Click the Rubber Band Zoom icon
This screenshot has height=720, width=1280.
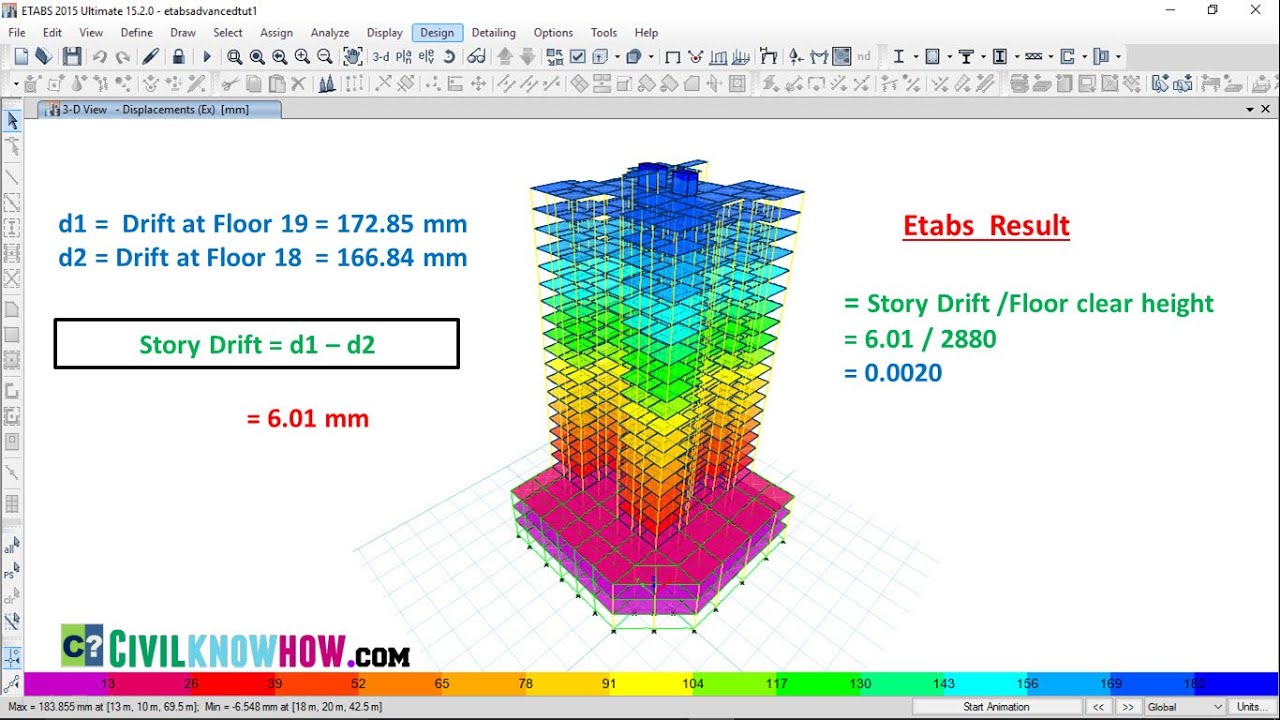coord(234,57)
